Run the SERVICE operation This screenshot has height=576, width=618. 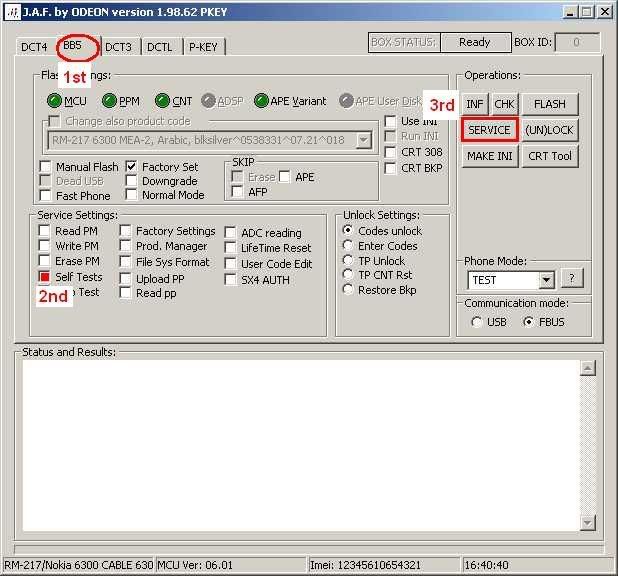[x=490, y=130]
